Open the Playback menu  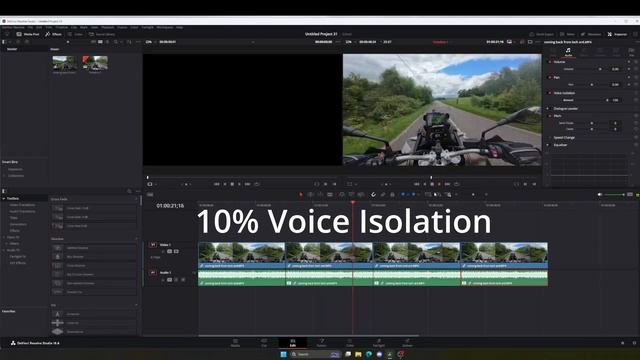click(x=108, y=27)
